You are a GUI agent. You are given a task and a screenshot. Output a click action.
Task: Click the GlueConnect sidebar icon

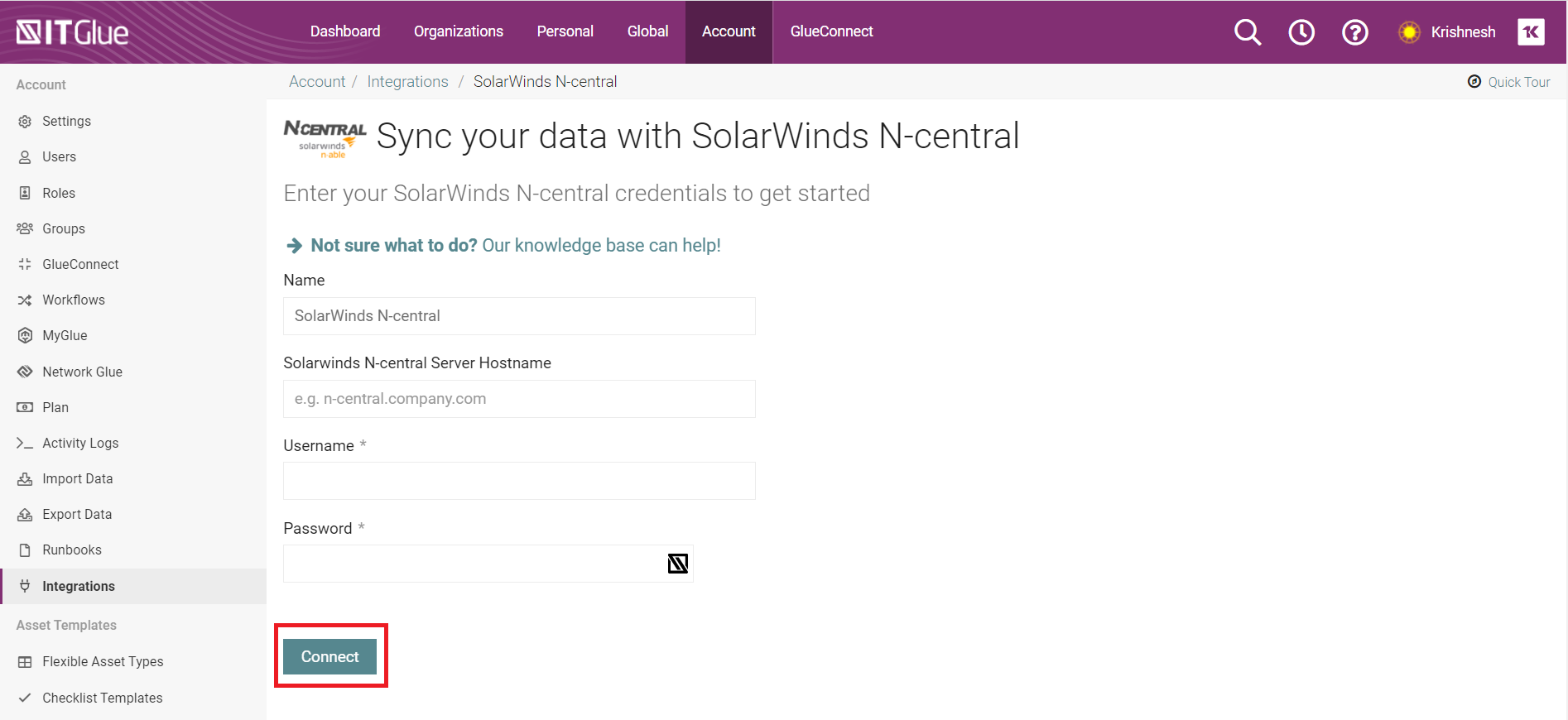coord(25,264)
